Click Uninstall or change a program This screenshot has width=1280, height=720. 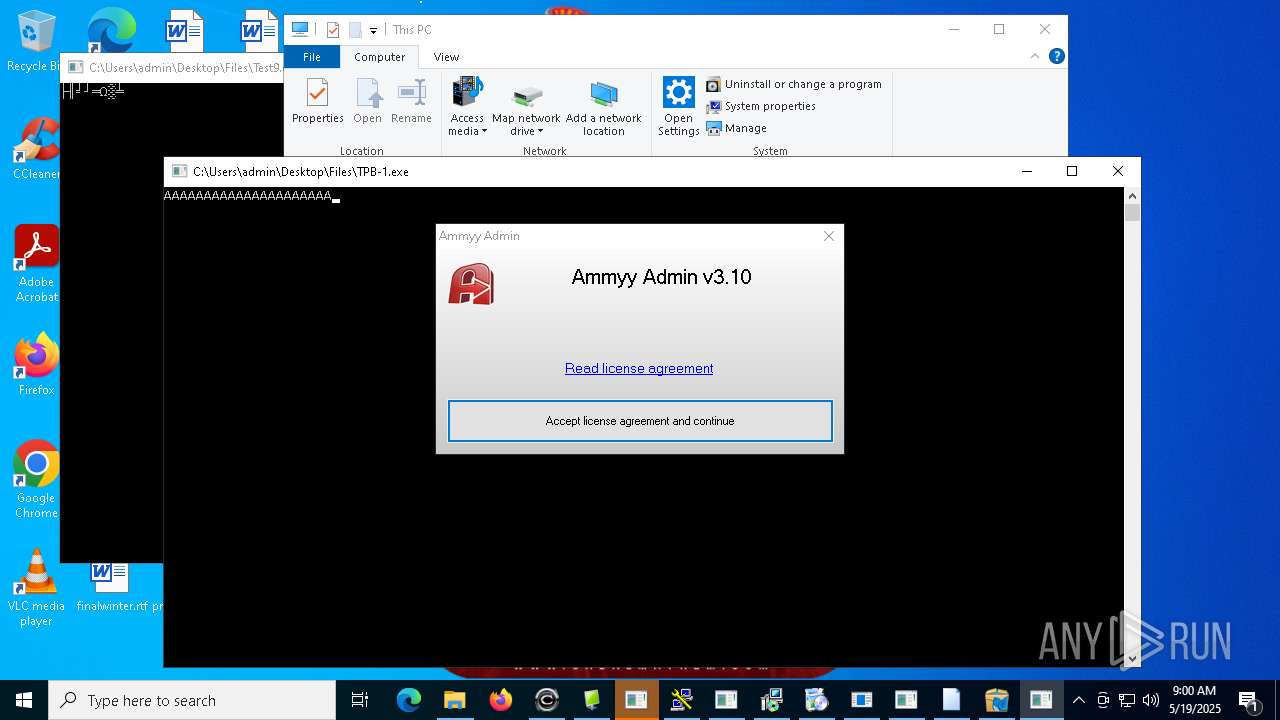[794, 84]
